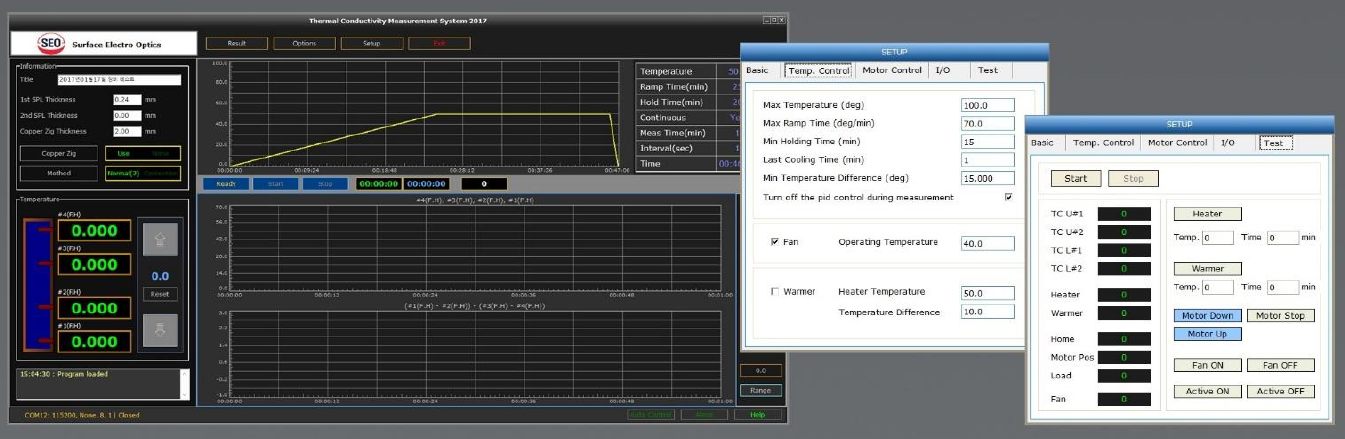
Task: Click Fan Operating Temperature field
Action: click(987, 243)
